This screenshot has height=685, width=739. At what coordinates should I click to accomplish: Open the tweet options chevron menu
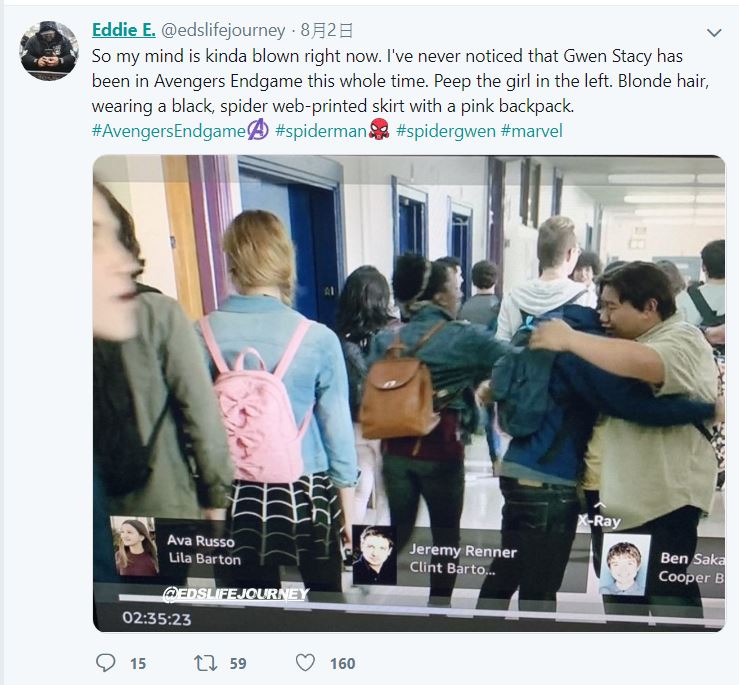click(x=714, y=33)
